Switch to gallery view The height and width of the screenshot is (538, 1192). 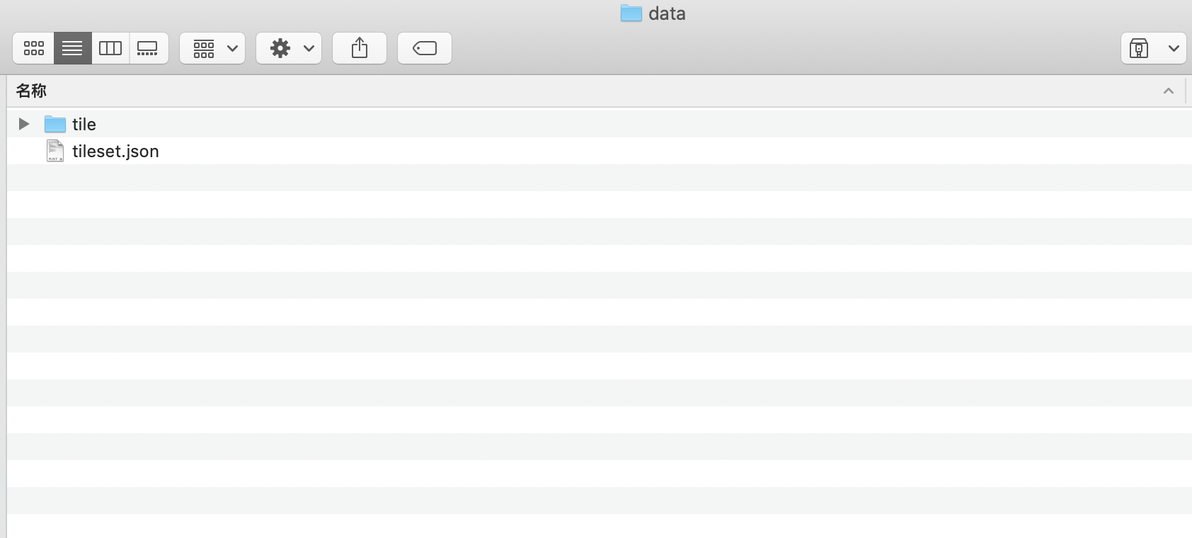(x=147, y=49)
